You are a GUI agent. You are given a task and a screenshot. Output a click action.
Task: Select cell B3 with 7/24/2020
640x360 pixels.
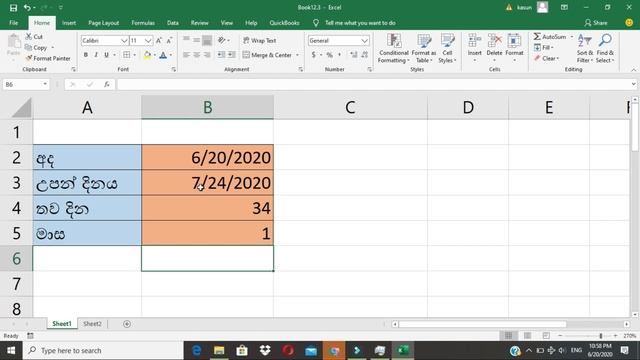207,182
